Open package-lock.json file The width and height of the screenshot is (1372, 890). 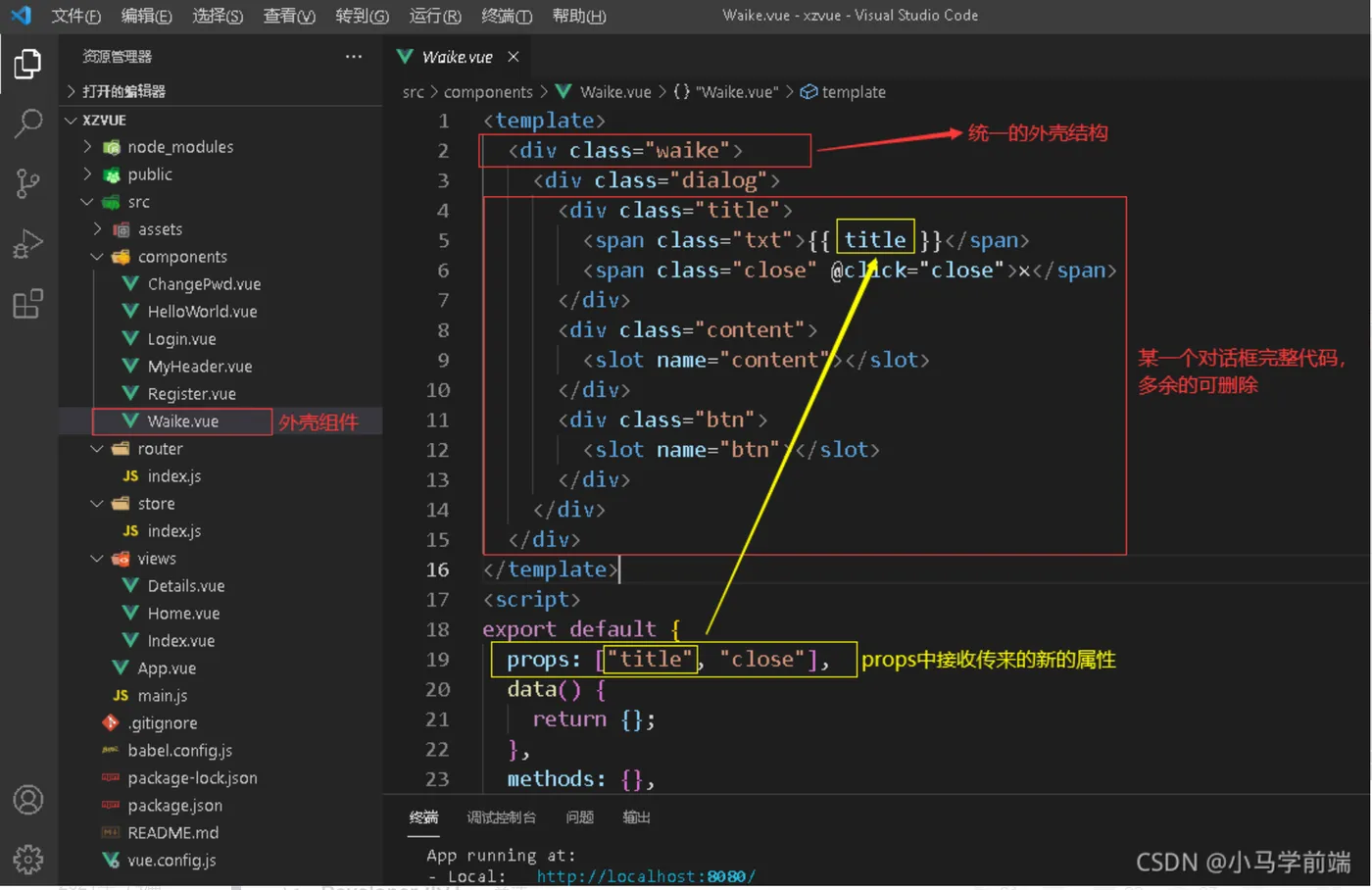(x=192, y=777)
